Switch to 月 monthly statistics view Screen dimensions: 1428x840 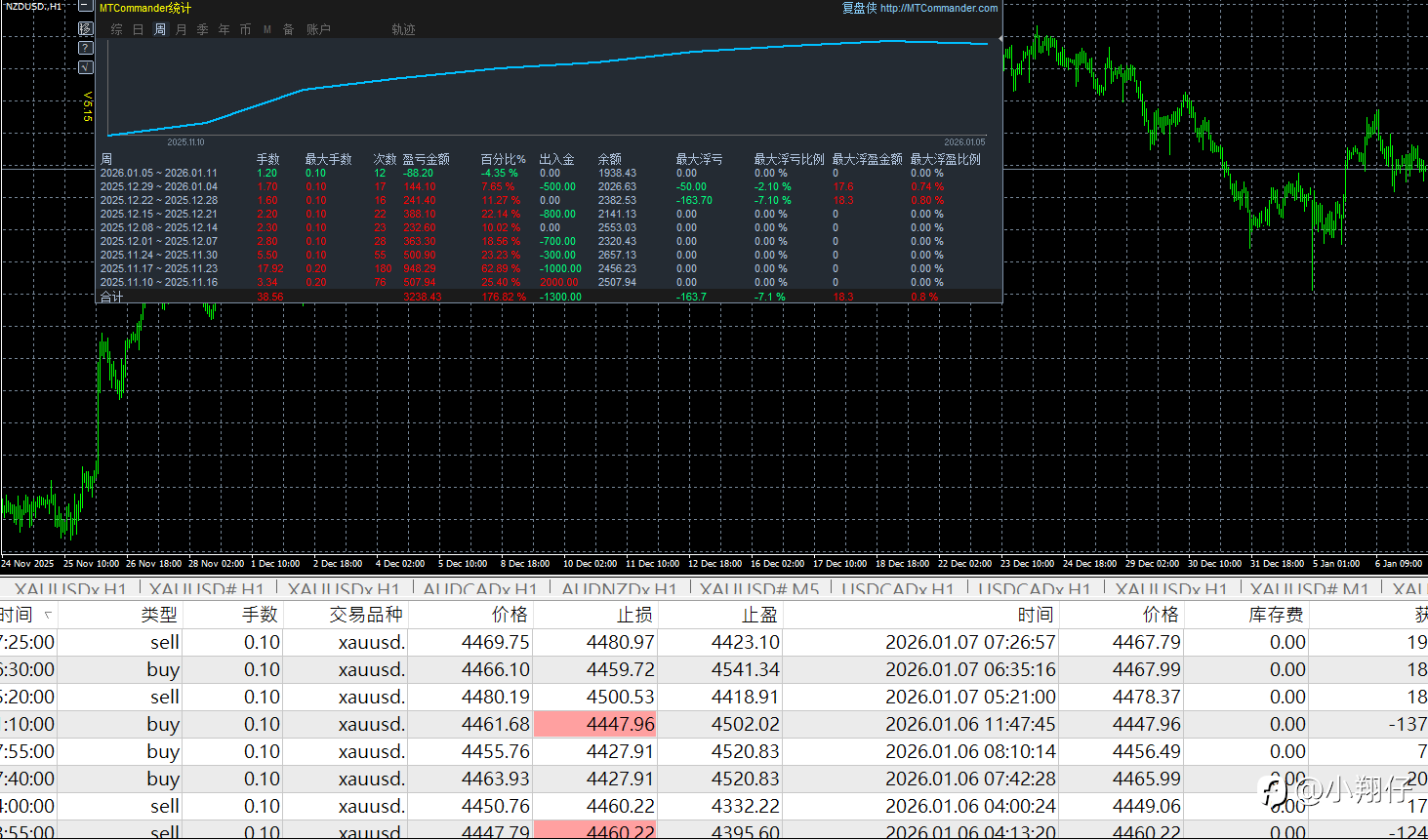(x=182, y=30)
